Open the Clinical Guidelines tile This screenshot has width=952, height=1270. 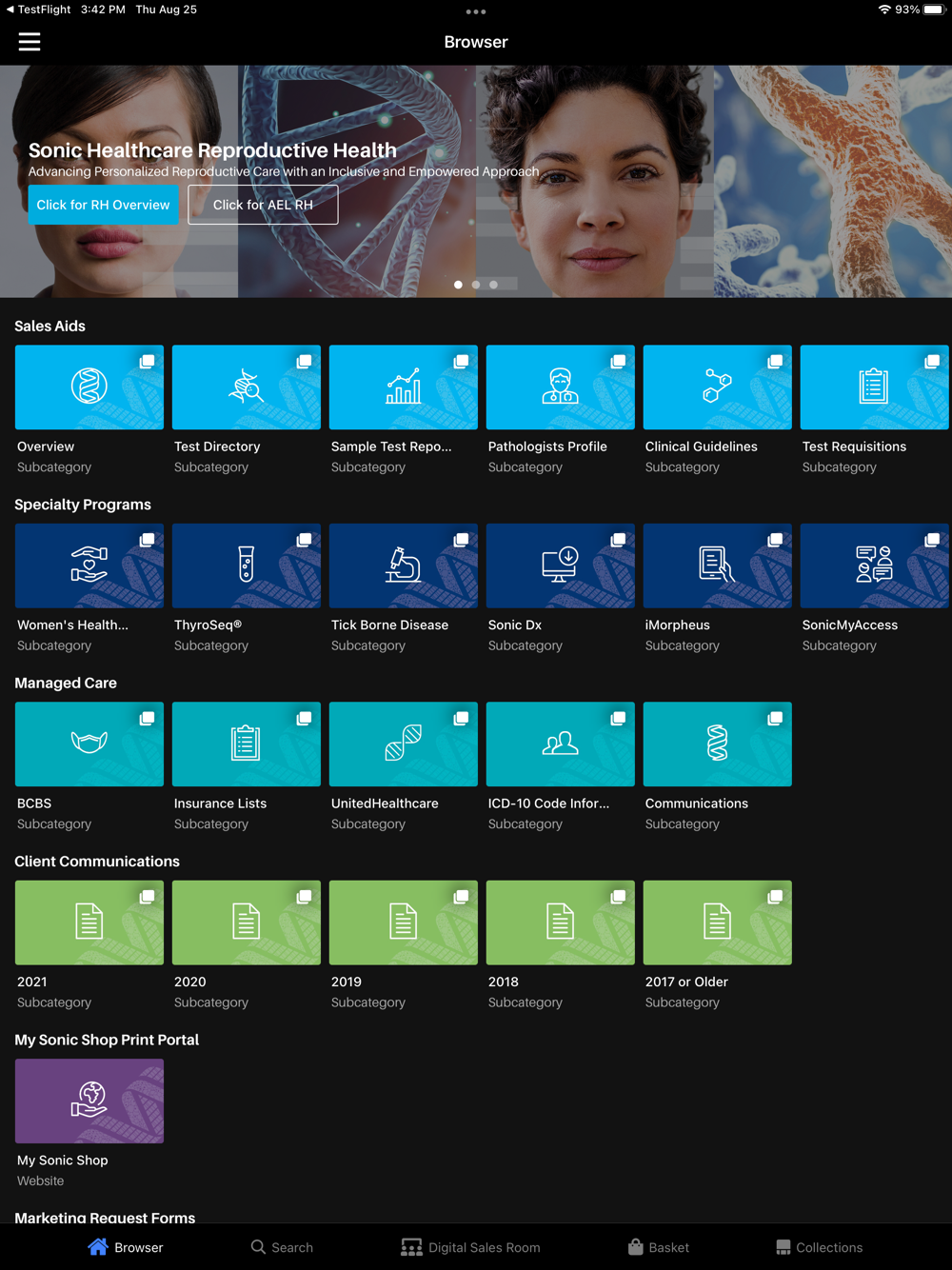[718, 387]
